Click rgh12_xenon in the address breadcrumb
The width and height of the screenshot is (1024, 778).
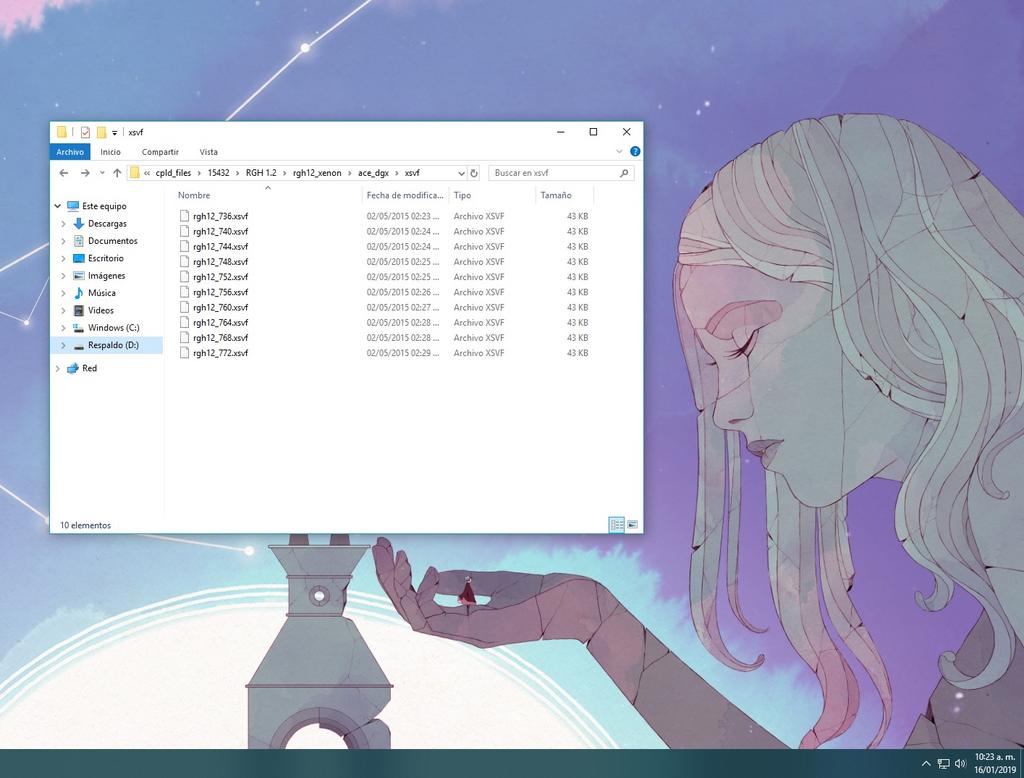tap(317, 173)
